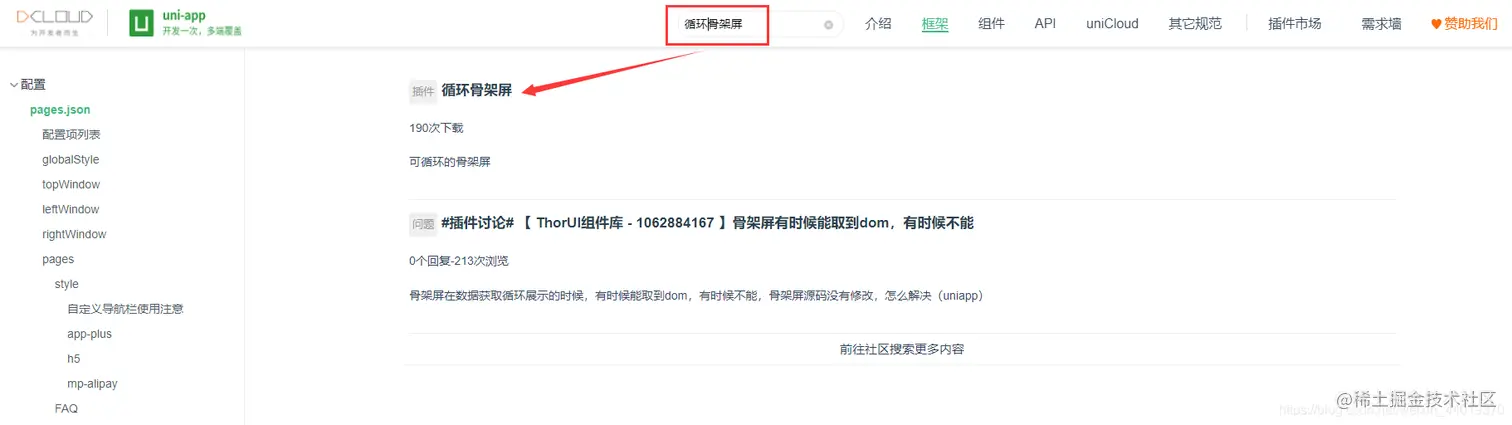Click the 可循环的骨架屏 description
The width and height of the screenshot is (1512, 425).
[x=450, y=161]
